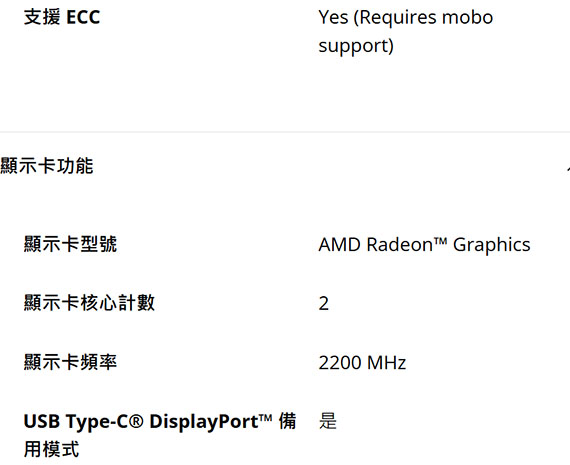Select the 支援 ECC spec label

pos(62,17)
